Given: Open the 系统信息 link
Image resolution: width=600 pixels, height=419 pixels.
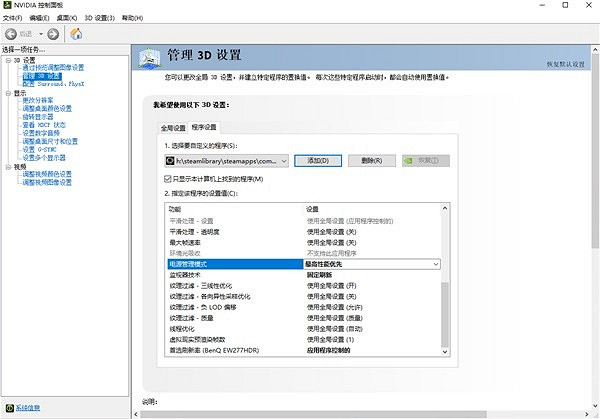Looking at the screenshot, I should (x=28, y=408).
